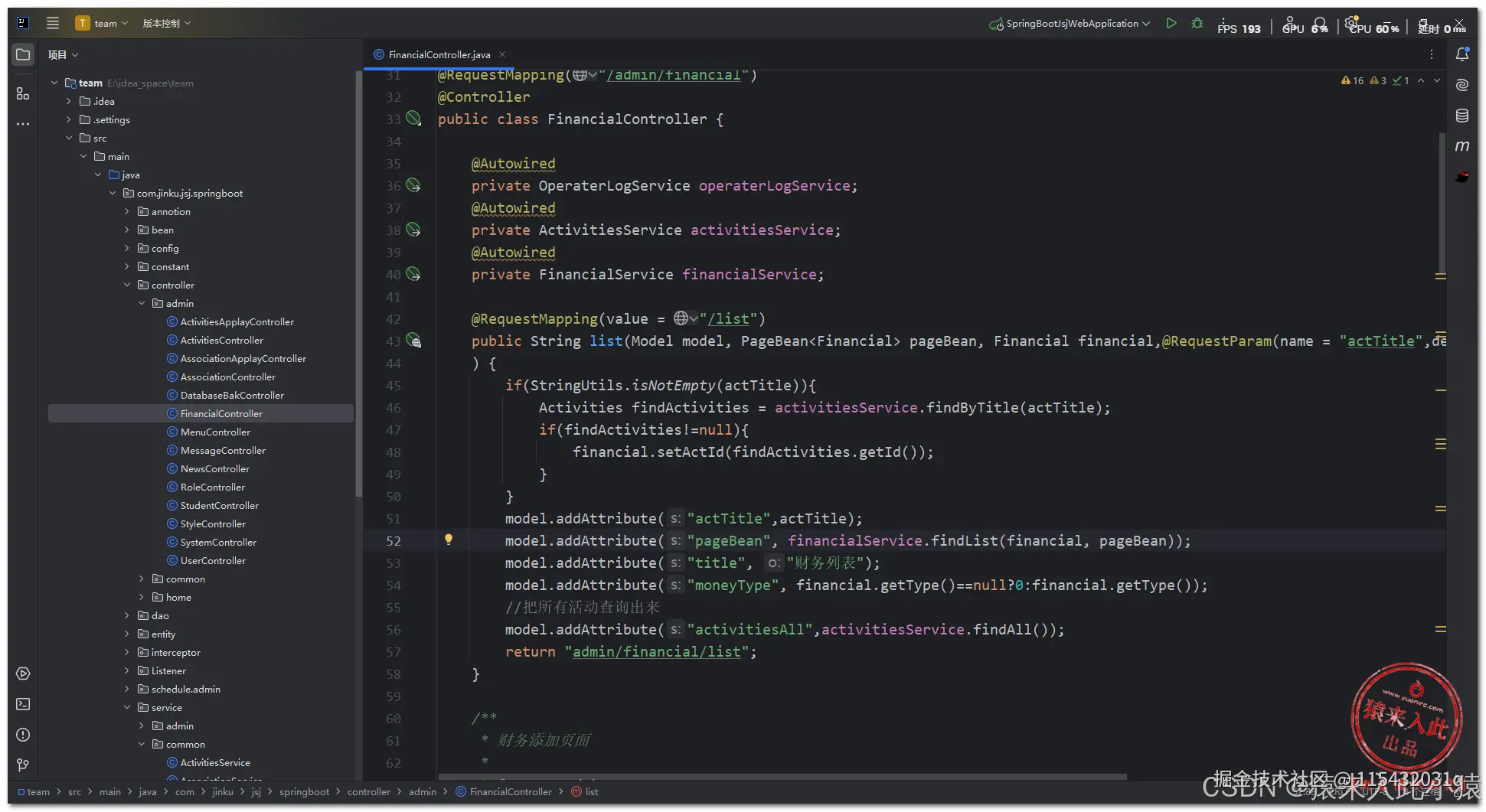Click jinku in the breadcrumb bar
The width and height of the screenshot is (1486, 812).
[223, 791]
